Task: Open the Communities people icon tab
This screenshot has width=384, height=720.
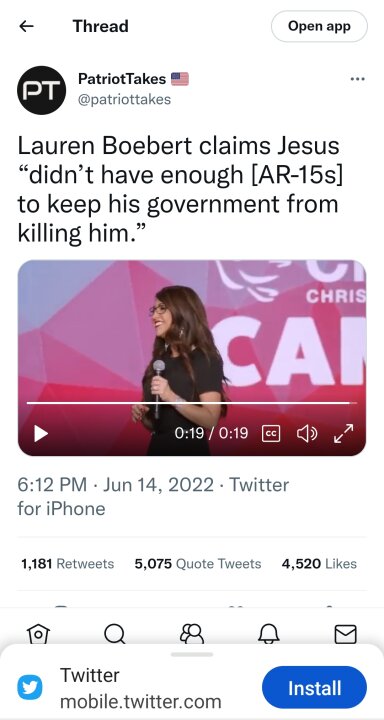Action: [x=192, y=634]
